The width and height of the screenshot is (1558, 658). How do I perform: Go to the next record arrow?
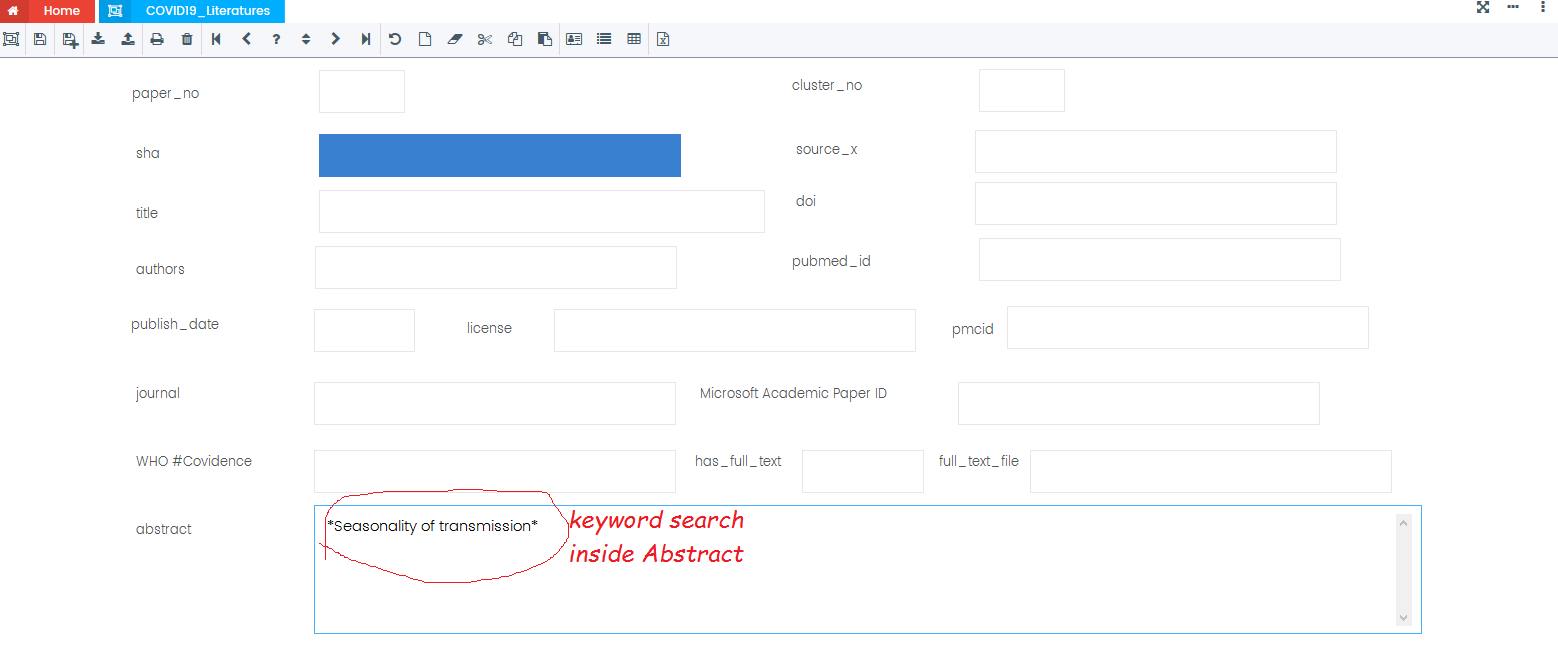[x=336, y=39]
